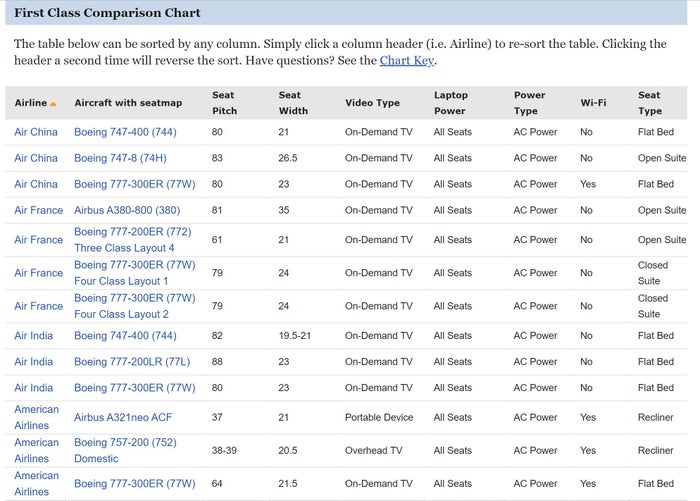Select seat pitch value 37
The image size is (700, 501).
217,418
